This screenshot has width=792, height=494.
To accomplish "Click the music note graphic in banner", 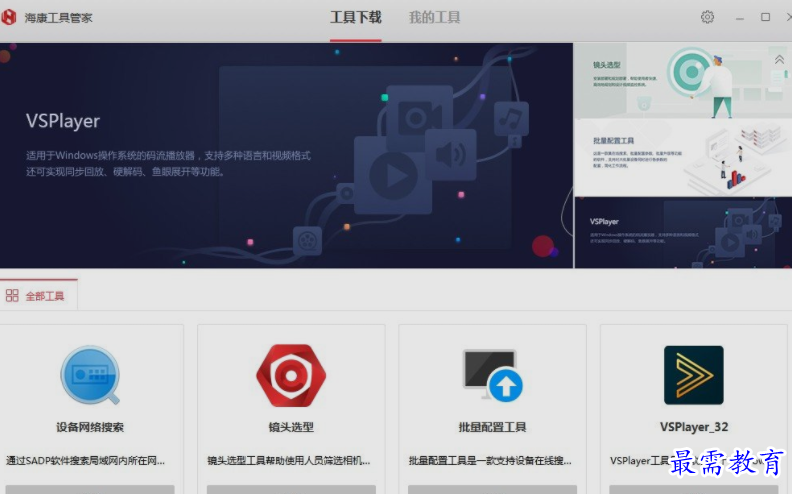I will click(511, 119).
